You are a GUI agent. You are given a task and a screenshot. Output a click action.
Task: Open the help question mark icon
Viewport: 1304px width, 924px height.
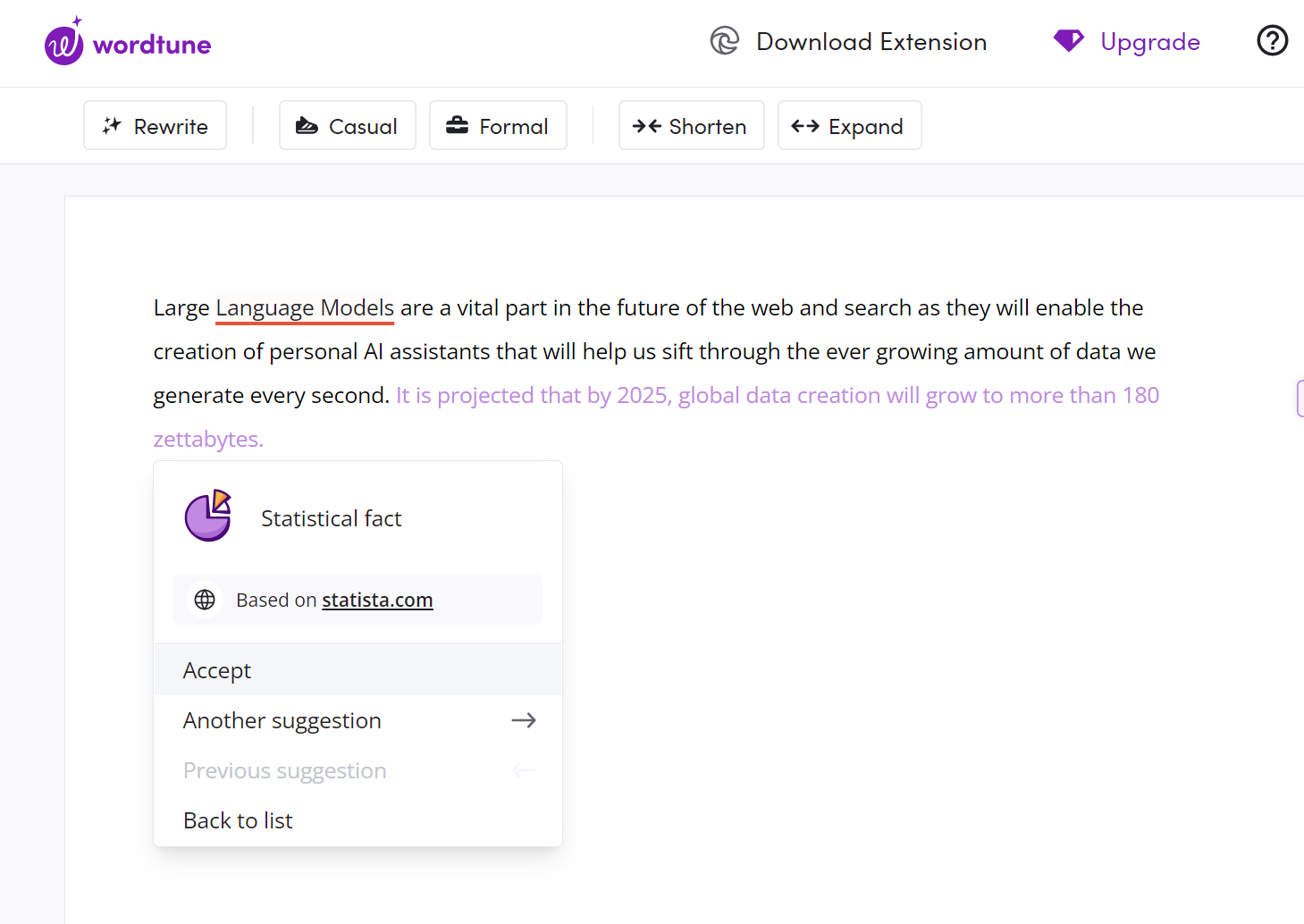(x=1272, y=41)
